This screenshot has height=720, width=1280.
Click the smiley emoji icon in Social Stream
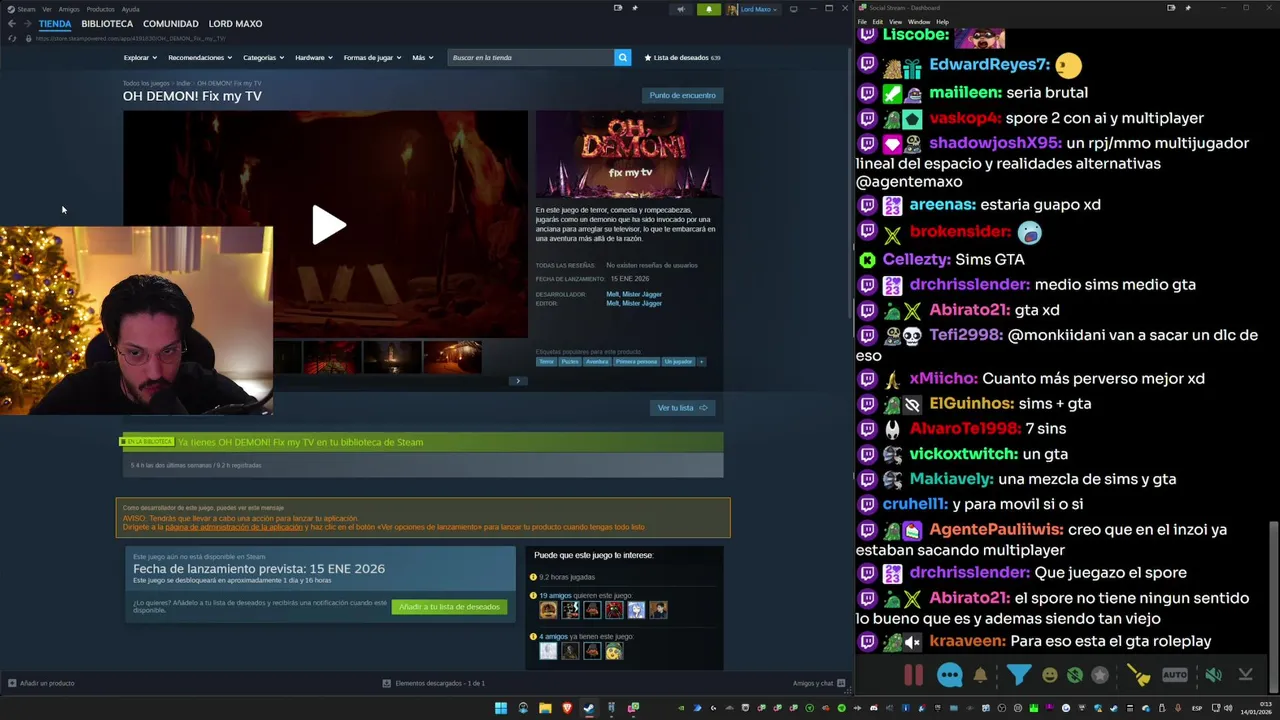(1049, 675)
